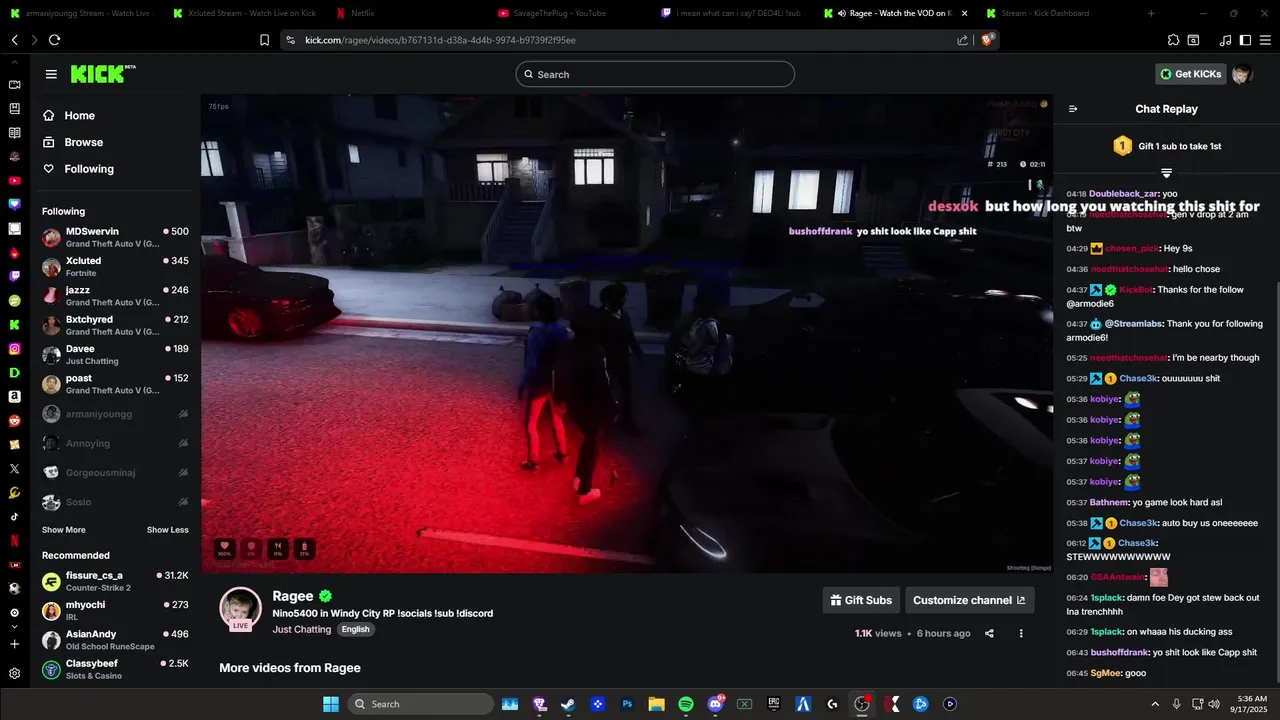The image size is (1280, 720).
Task: Open Instagram from the browser sidebar
Action: (14, 349)
